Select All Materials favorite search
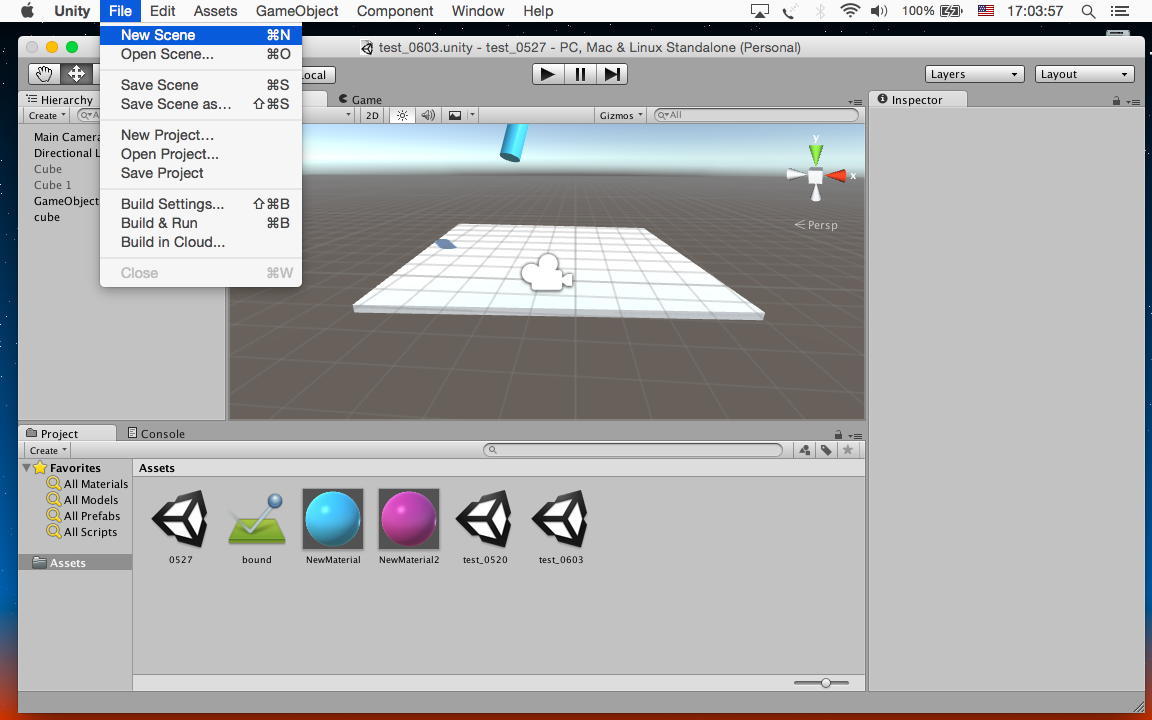Viewport: 1152px width, 720px height. tap(87, 483)
